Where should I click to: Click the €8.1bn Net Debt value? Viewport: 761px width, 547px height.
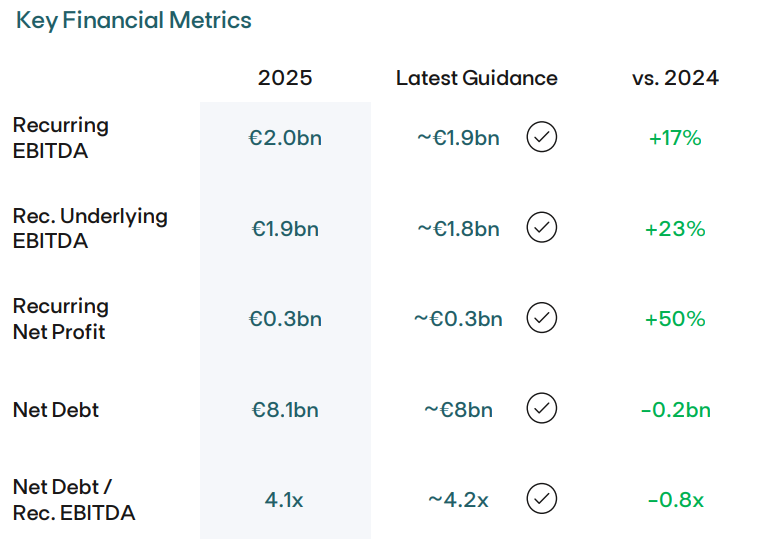[285, 409]
